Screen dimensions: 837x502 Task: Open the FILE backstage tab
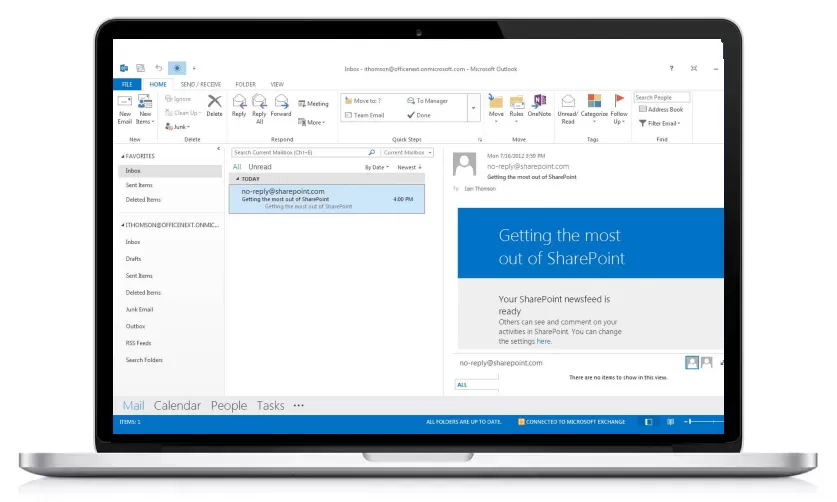[x=127, y=84]
